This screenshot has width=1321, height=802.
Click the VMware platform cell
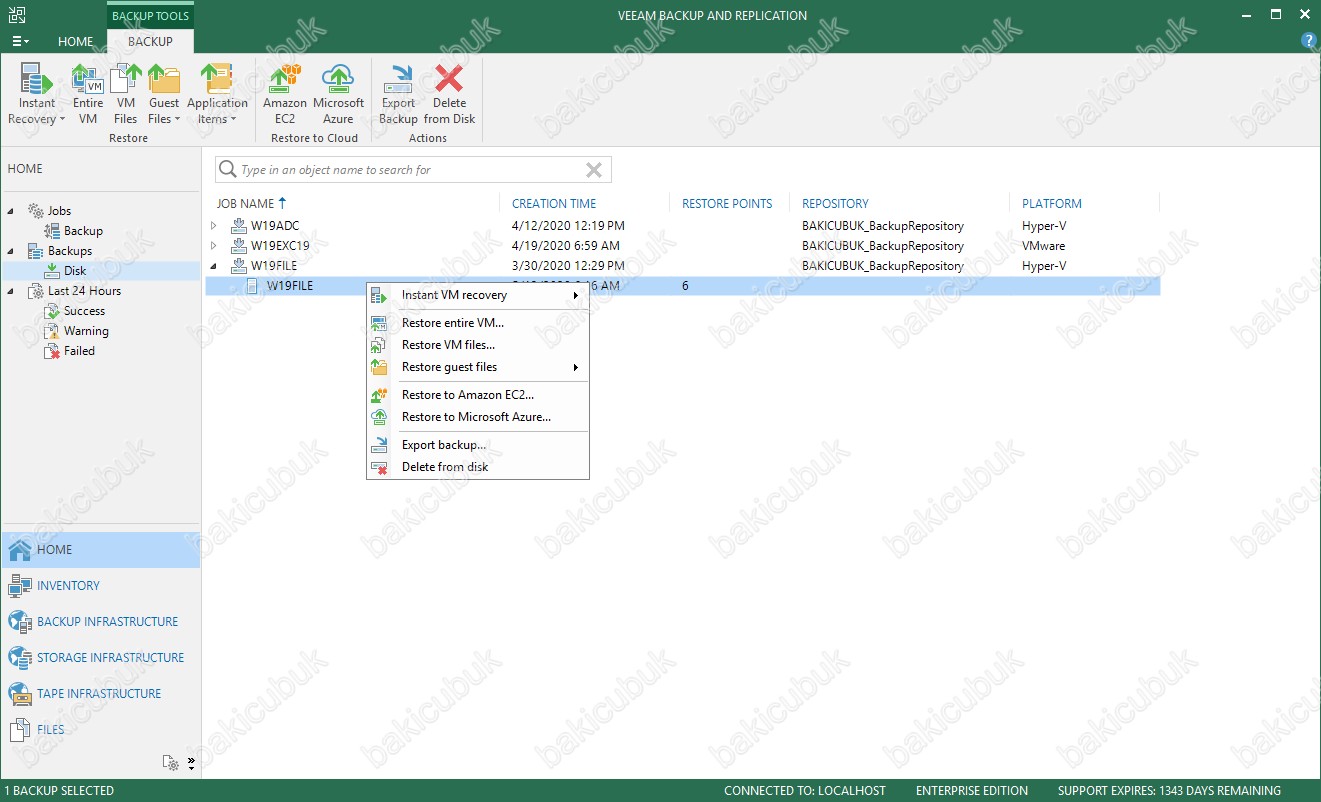[1043, 246]
